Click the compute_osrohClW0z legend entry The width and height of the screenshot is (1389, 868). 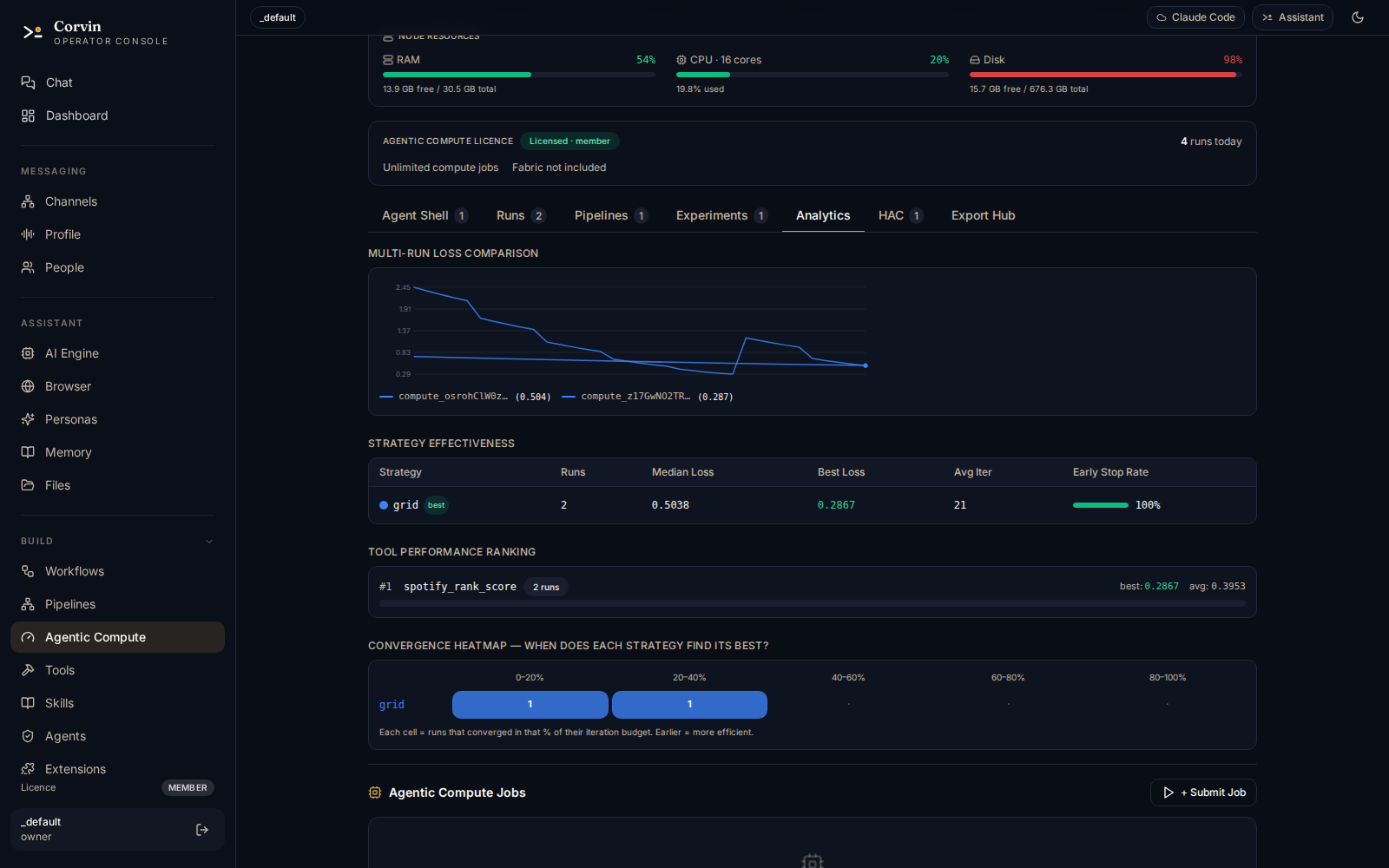coord(465,397)
